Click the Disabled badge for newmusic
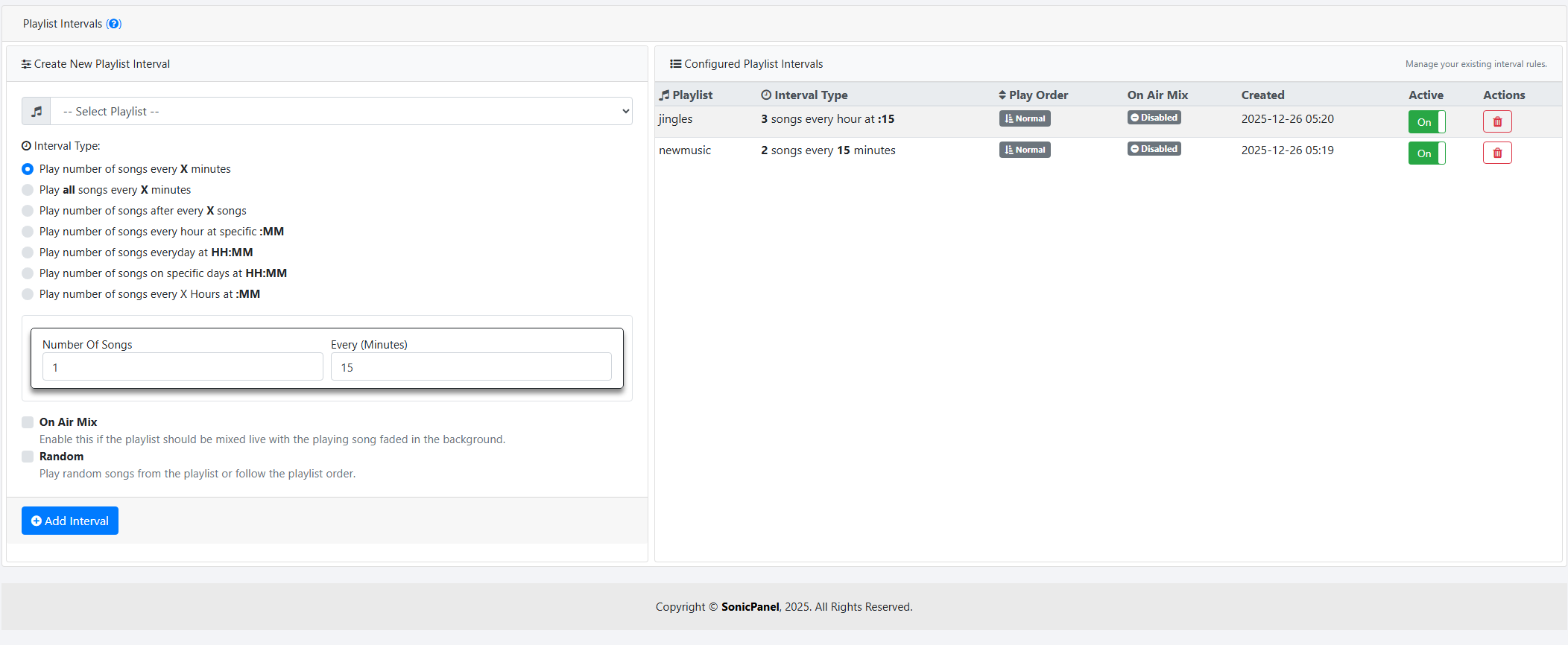Viewport: 1568px width, 645px height. [x=1154, y=149]
